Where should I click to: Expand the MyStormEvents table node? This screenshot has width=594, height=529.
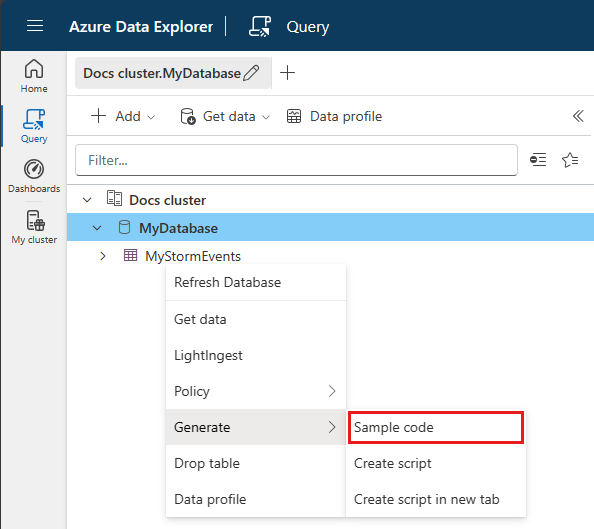click(103, 256)
